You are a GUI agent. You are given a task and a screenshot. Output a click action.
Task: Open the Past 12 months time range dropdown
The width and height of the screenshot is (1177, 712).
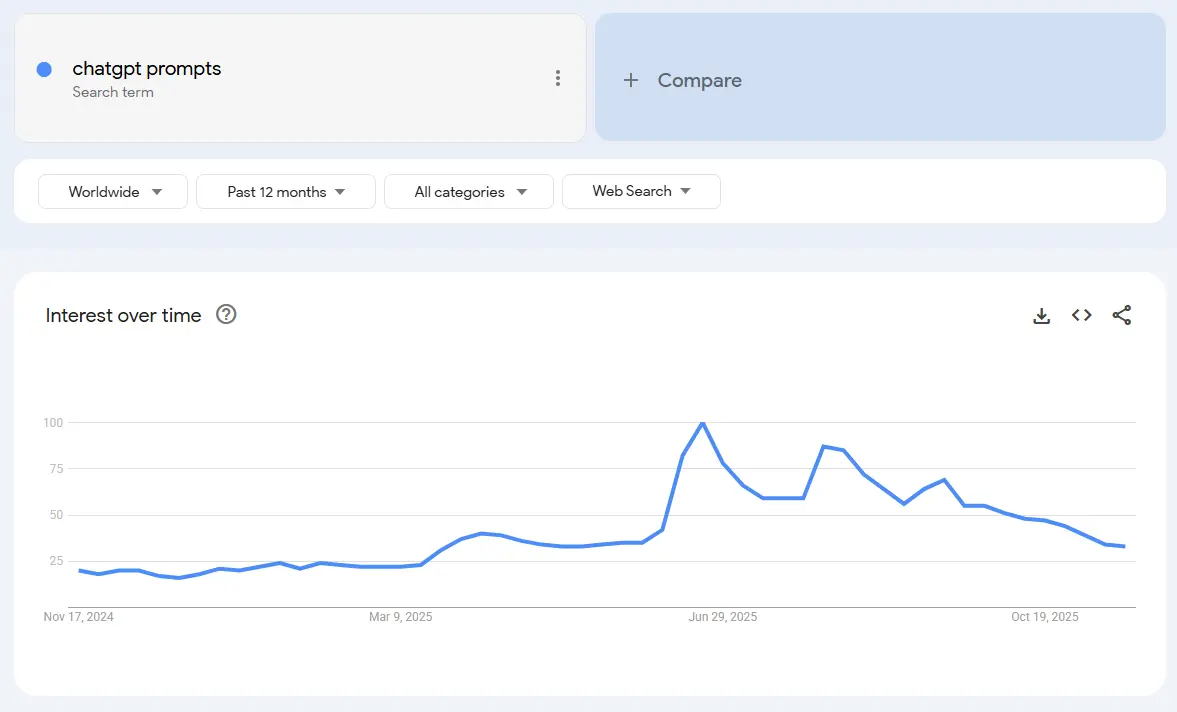coord(286,192)
